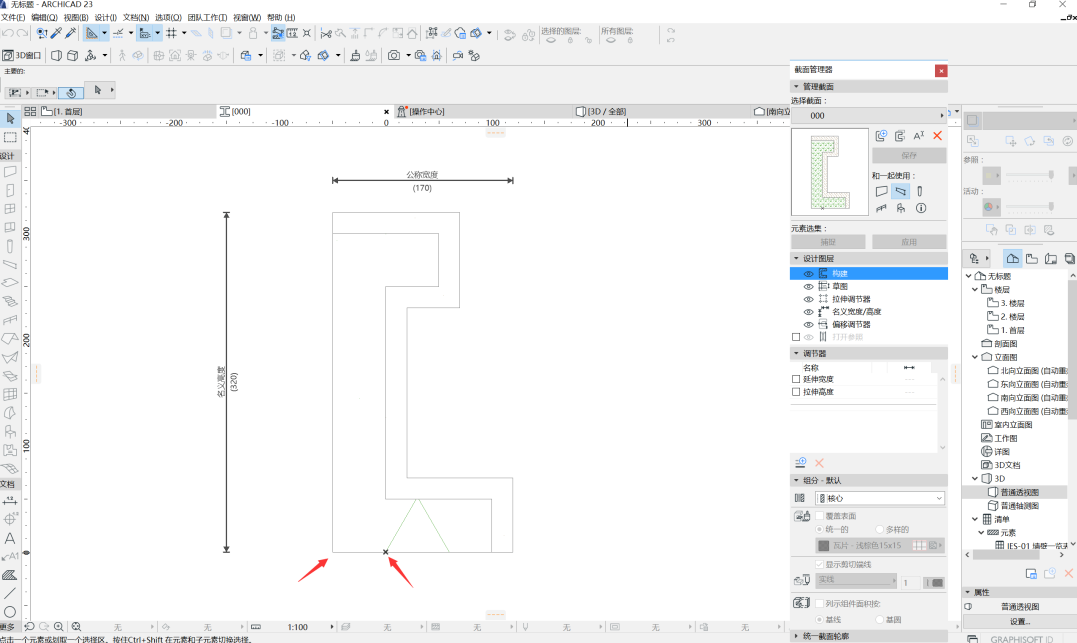
Task: Select the Arrow tool in the toolbox
Action: point(10,119)
